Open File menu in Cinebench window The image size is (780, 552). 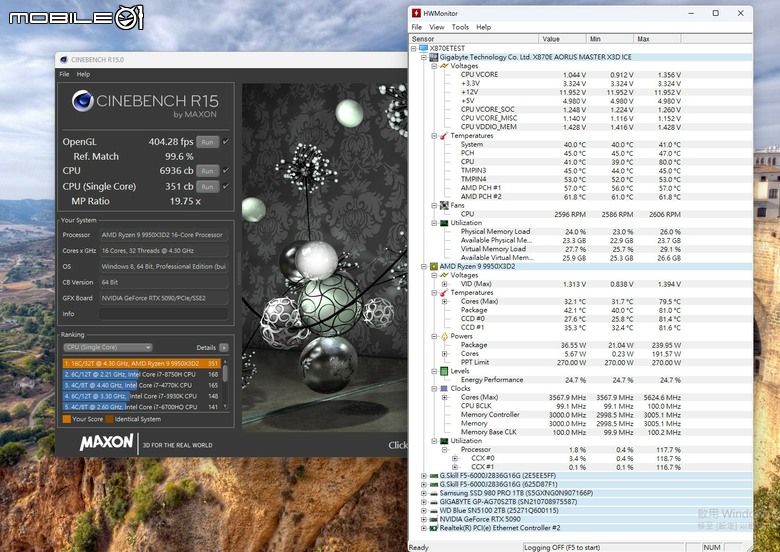(64, 74)
